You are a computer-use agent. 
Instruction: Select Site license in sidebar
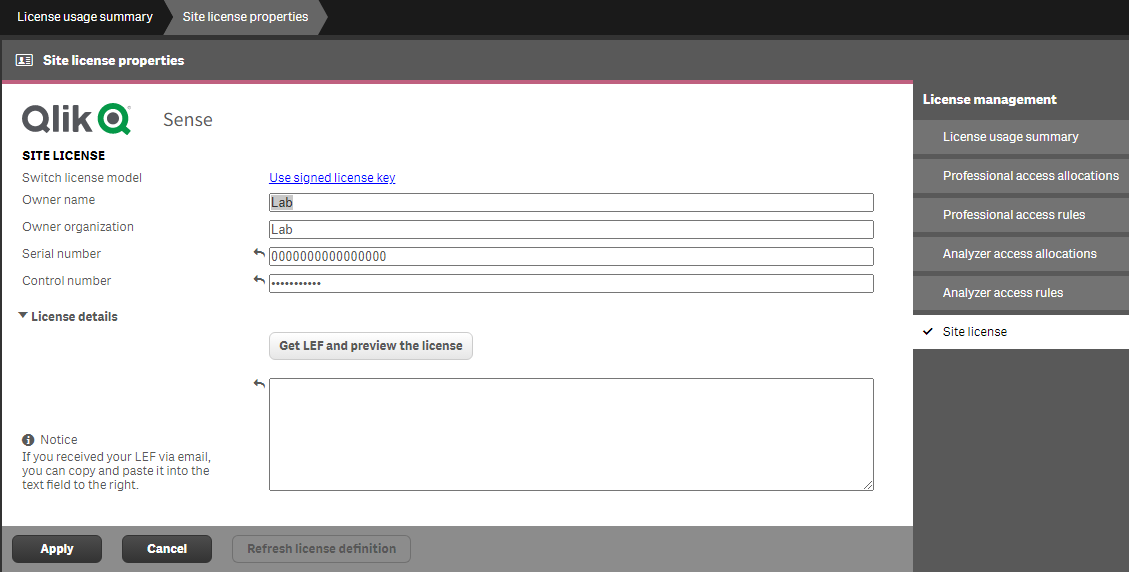click(x=1020, y=331)
